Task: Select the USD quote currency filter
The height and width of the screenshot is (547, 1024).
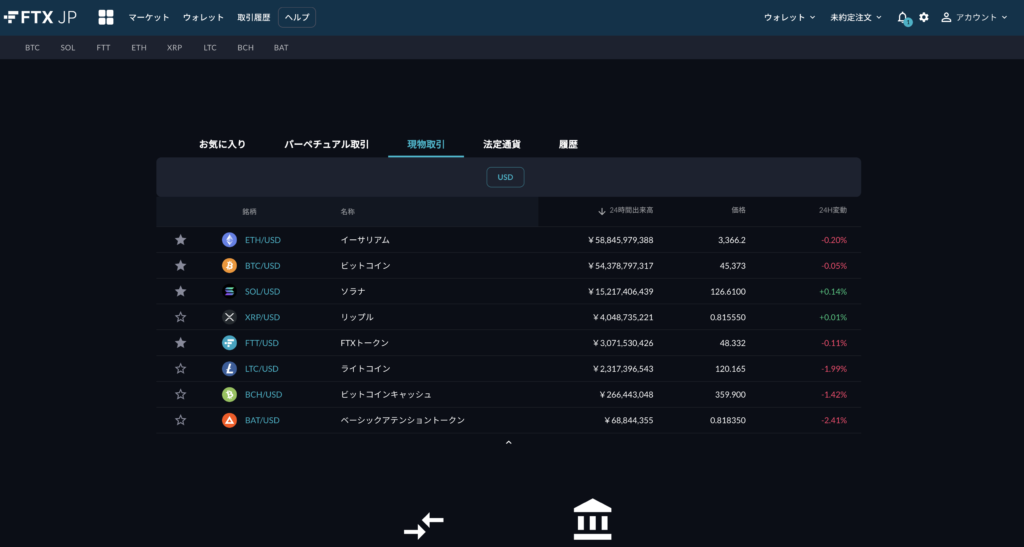Action: tap(505, 177)
